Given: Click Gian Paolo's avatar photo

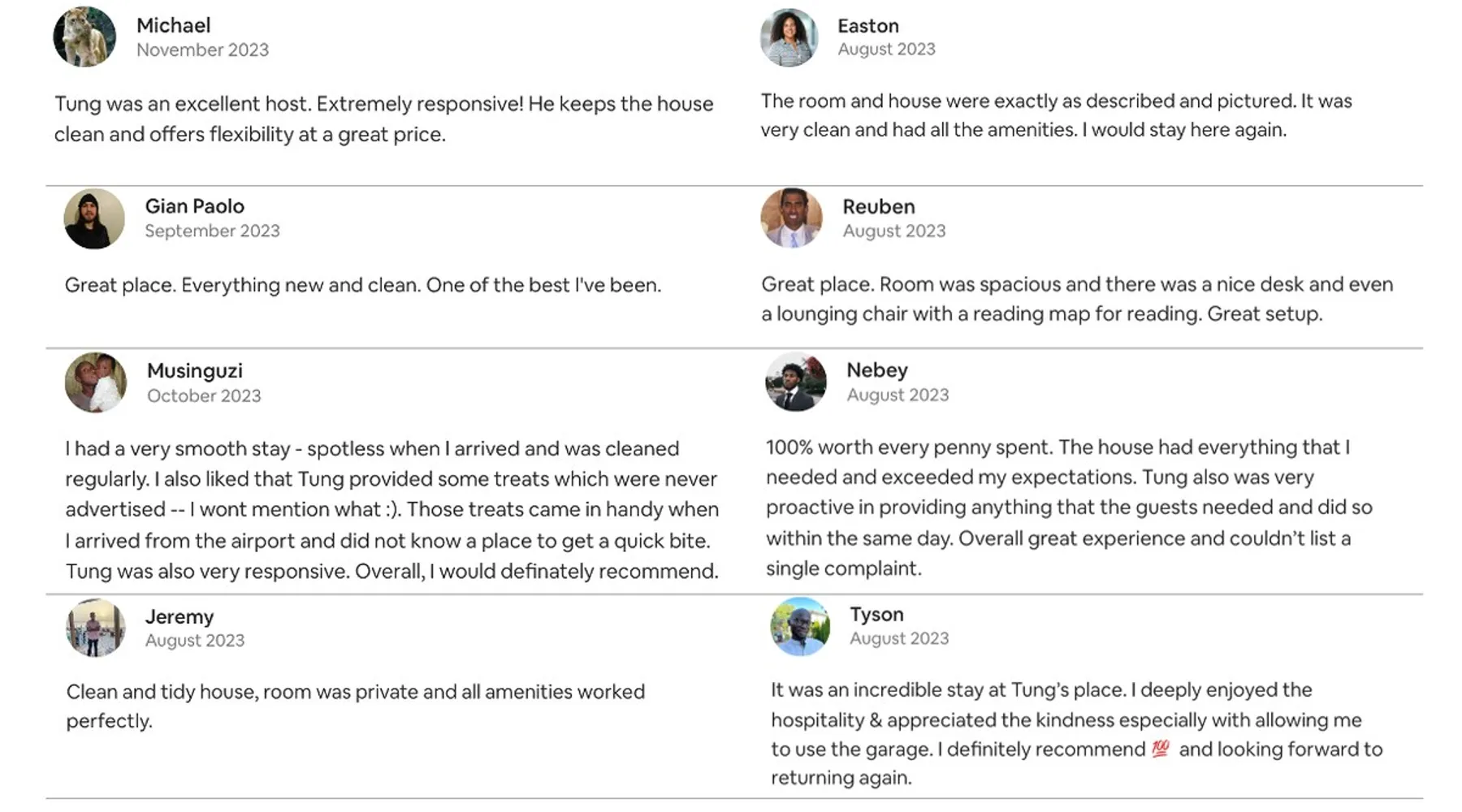Looking at the screenshot, I should (94, 218).
